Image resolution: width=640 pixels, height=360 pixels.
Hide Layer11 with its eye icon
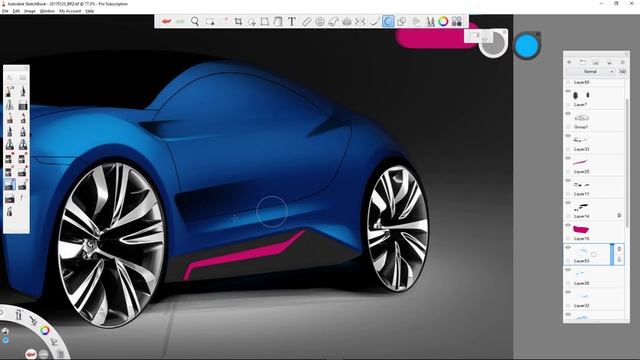tap(568, 180)
